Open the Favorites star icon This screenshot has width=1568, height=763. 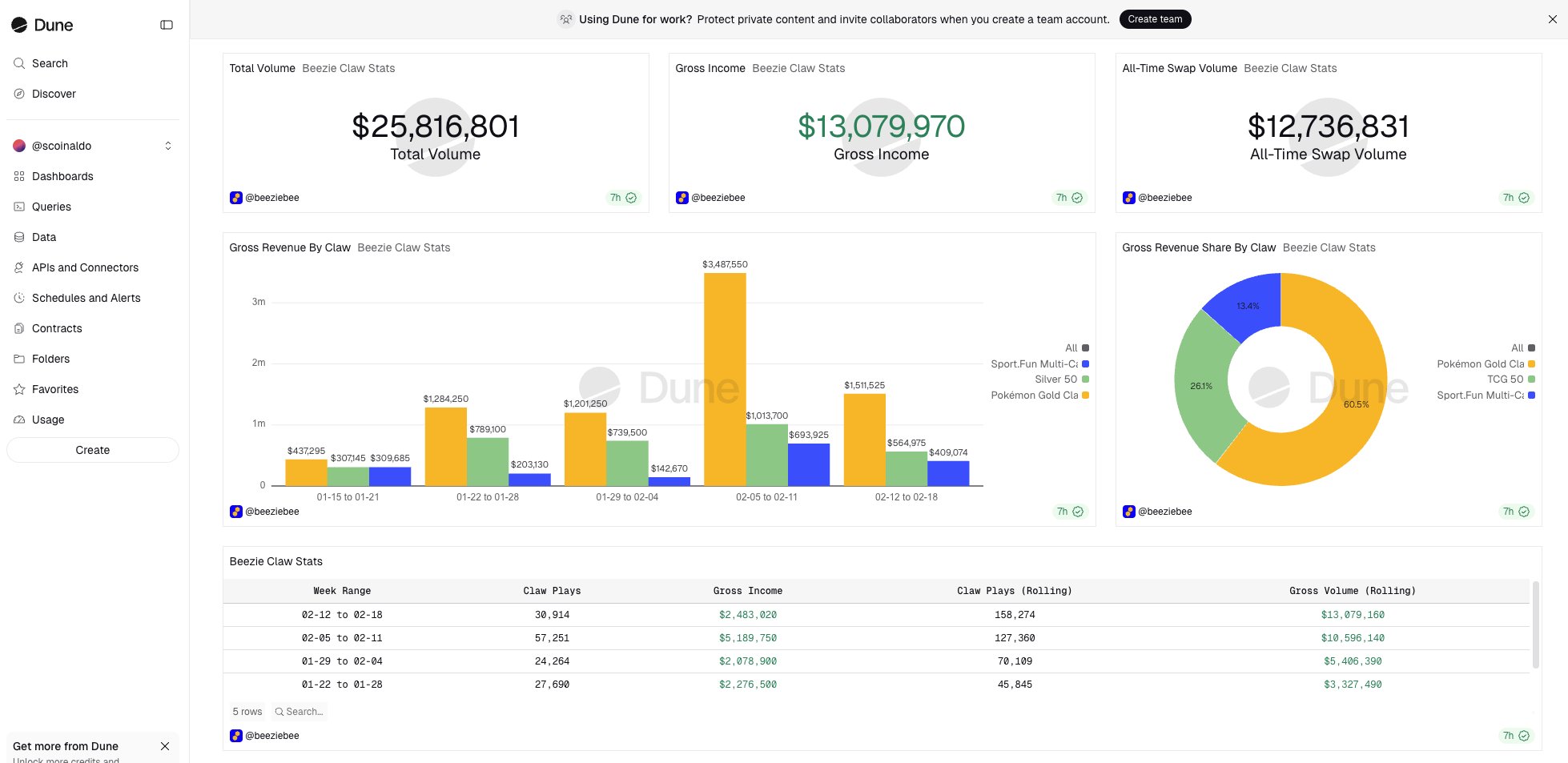[19, 389]
